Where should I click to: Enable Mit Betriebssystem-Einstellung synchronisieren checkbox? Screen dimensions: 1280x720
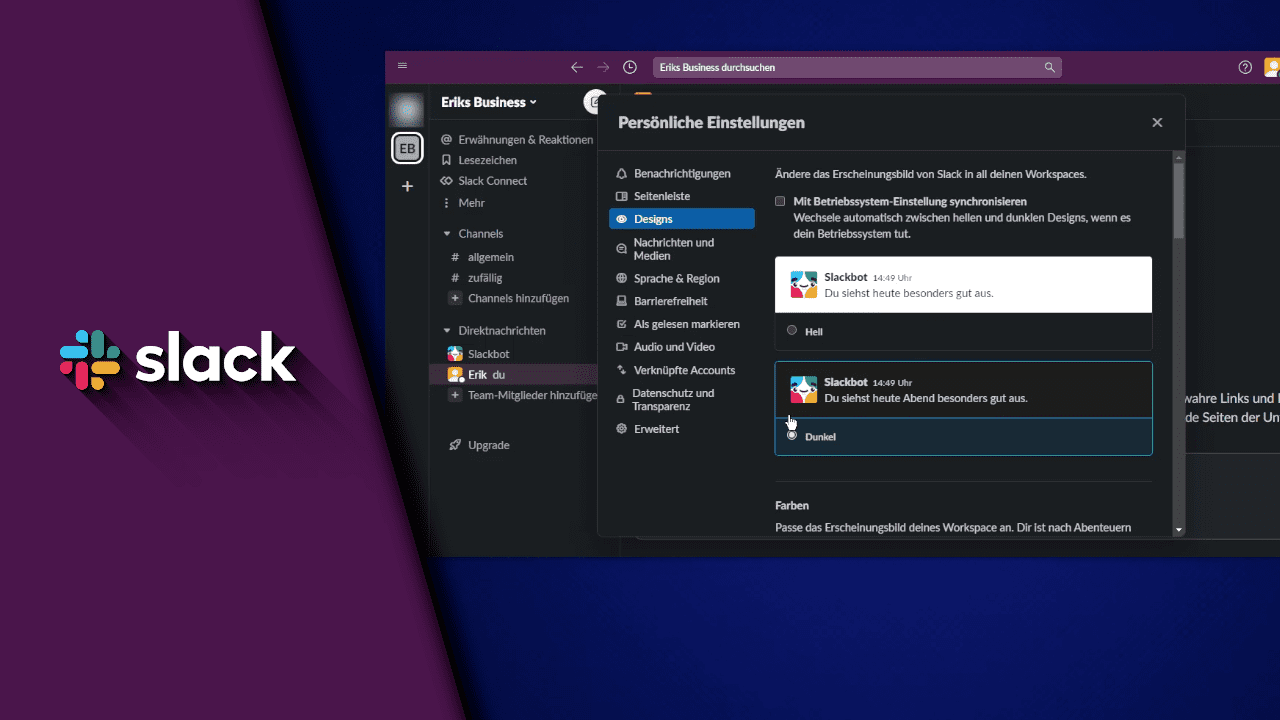point(780,201)
